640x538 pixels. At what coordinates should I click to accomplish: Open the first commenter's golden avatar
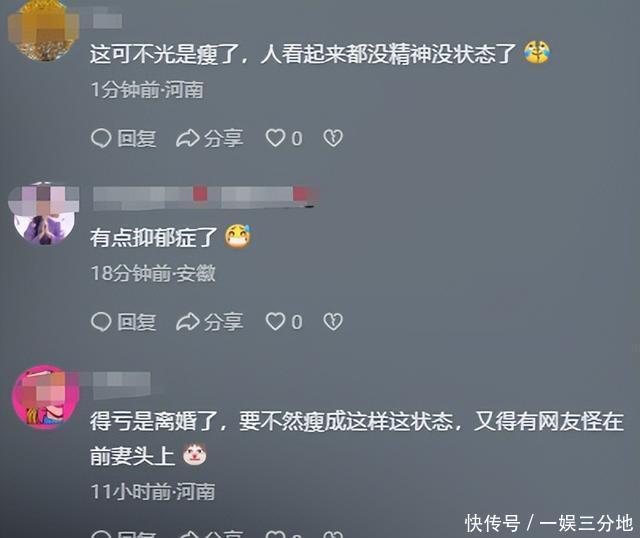43,31
